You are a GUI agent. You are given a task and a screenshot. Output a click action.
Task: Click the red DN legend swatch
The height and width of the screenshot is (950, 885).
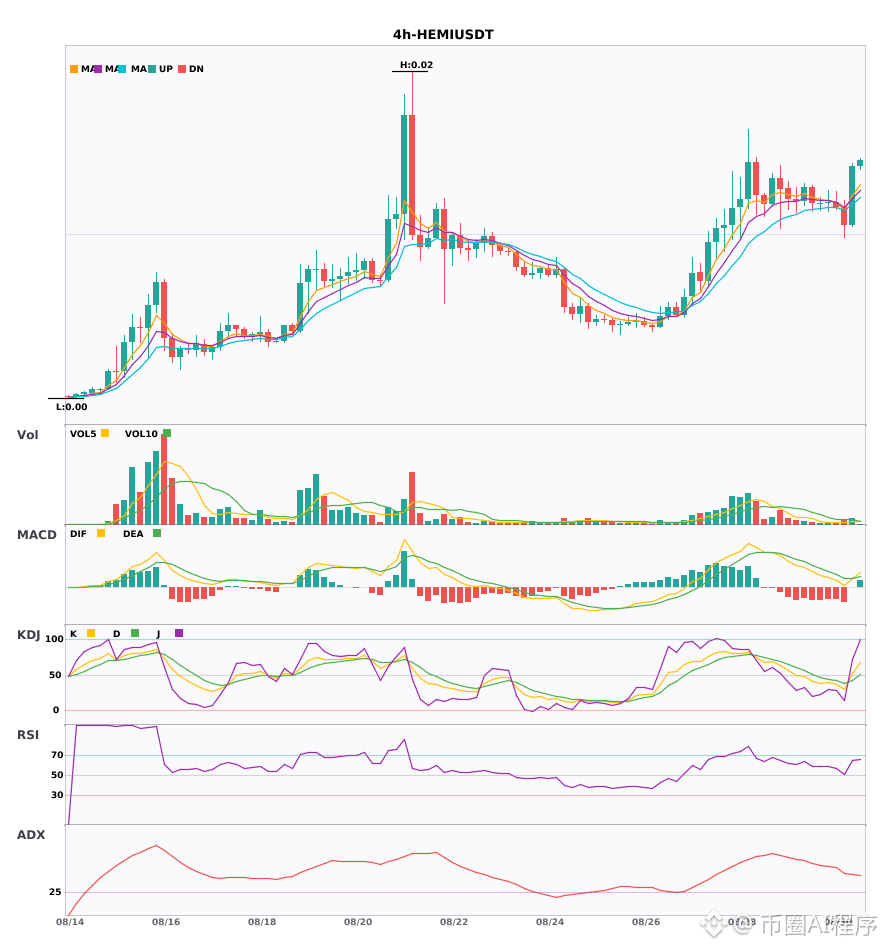(x=182, y=69)
